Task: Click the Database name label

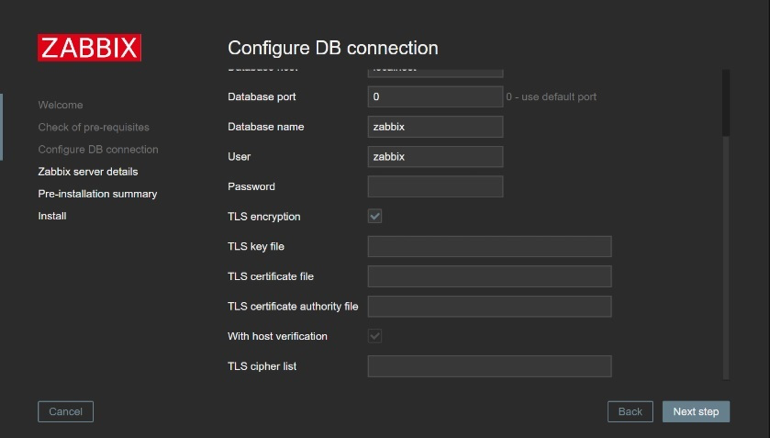Action: point(266,127)
